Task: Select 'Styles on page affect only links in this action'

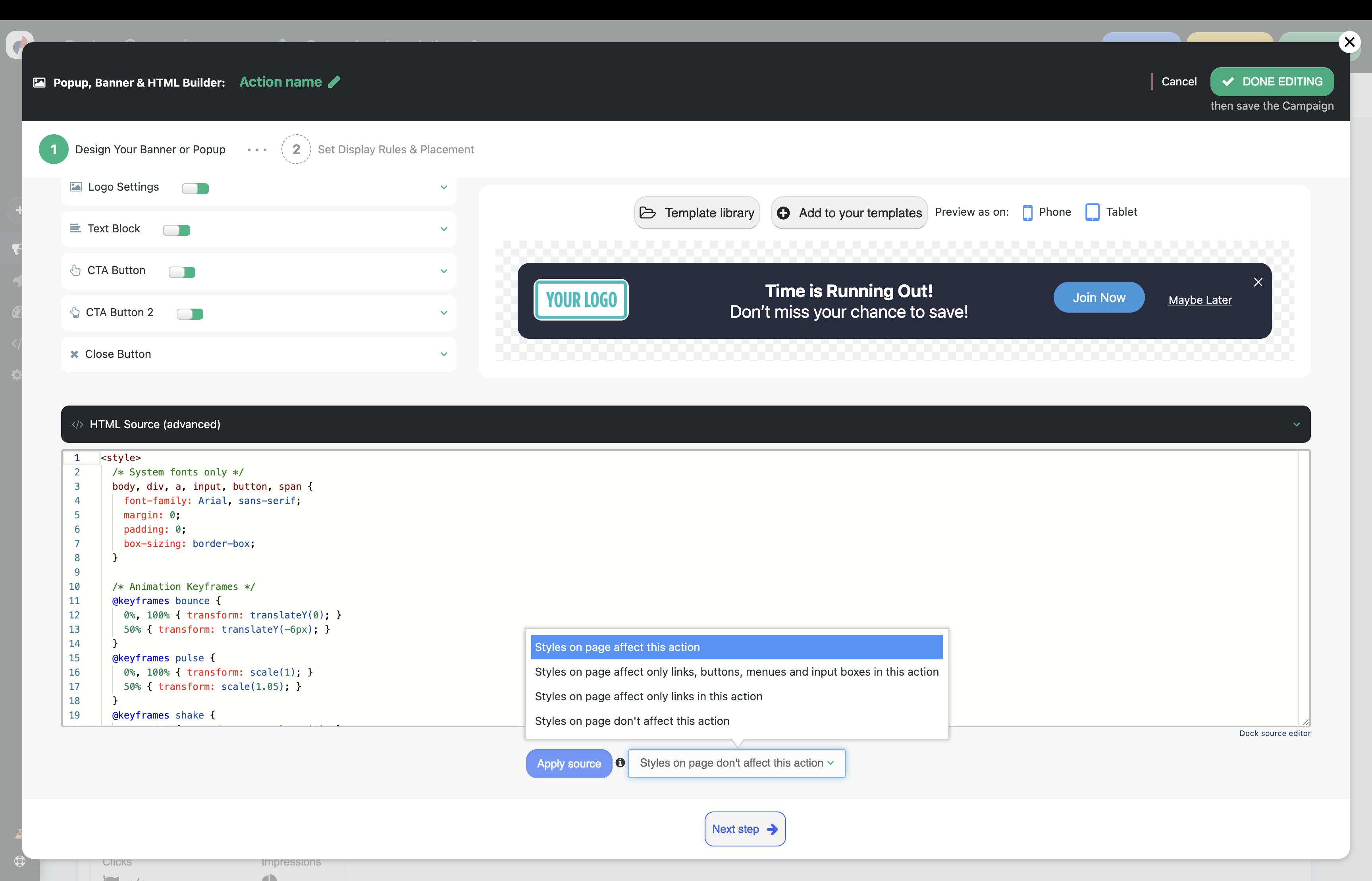Action: pyautogui.click(x=736, y=696)
